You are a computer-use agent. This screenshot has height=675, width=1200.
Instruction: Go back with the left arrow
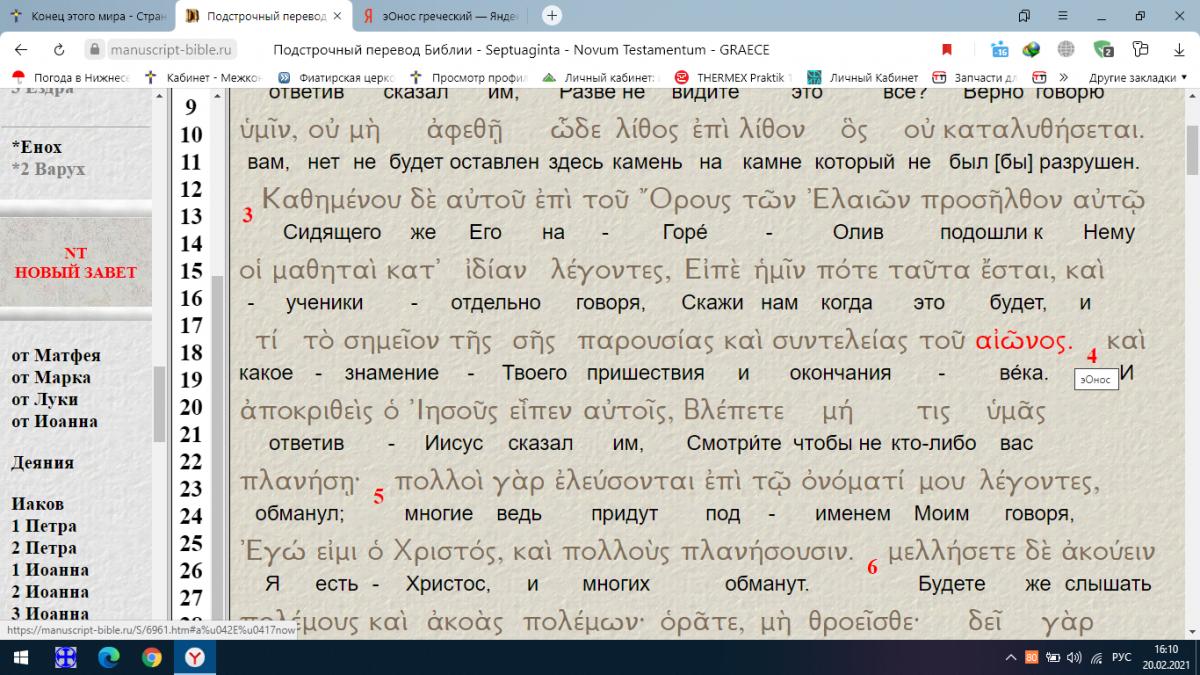pyautogui.click(x=21, y=50)
